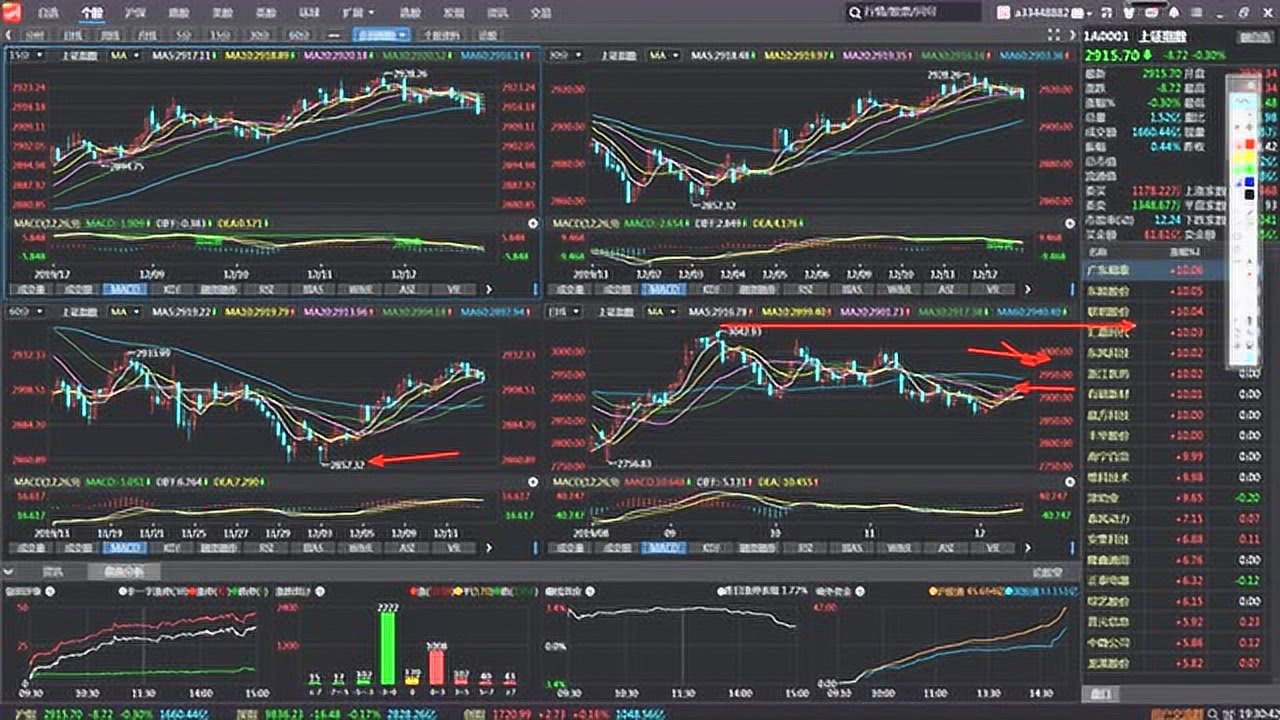Open MA dropdown in 30分 chart
The height and width of the screenshot is (720, 1280).
(x=662, y=55)
